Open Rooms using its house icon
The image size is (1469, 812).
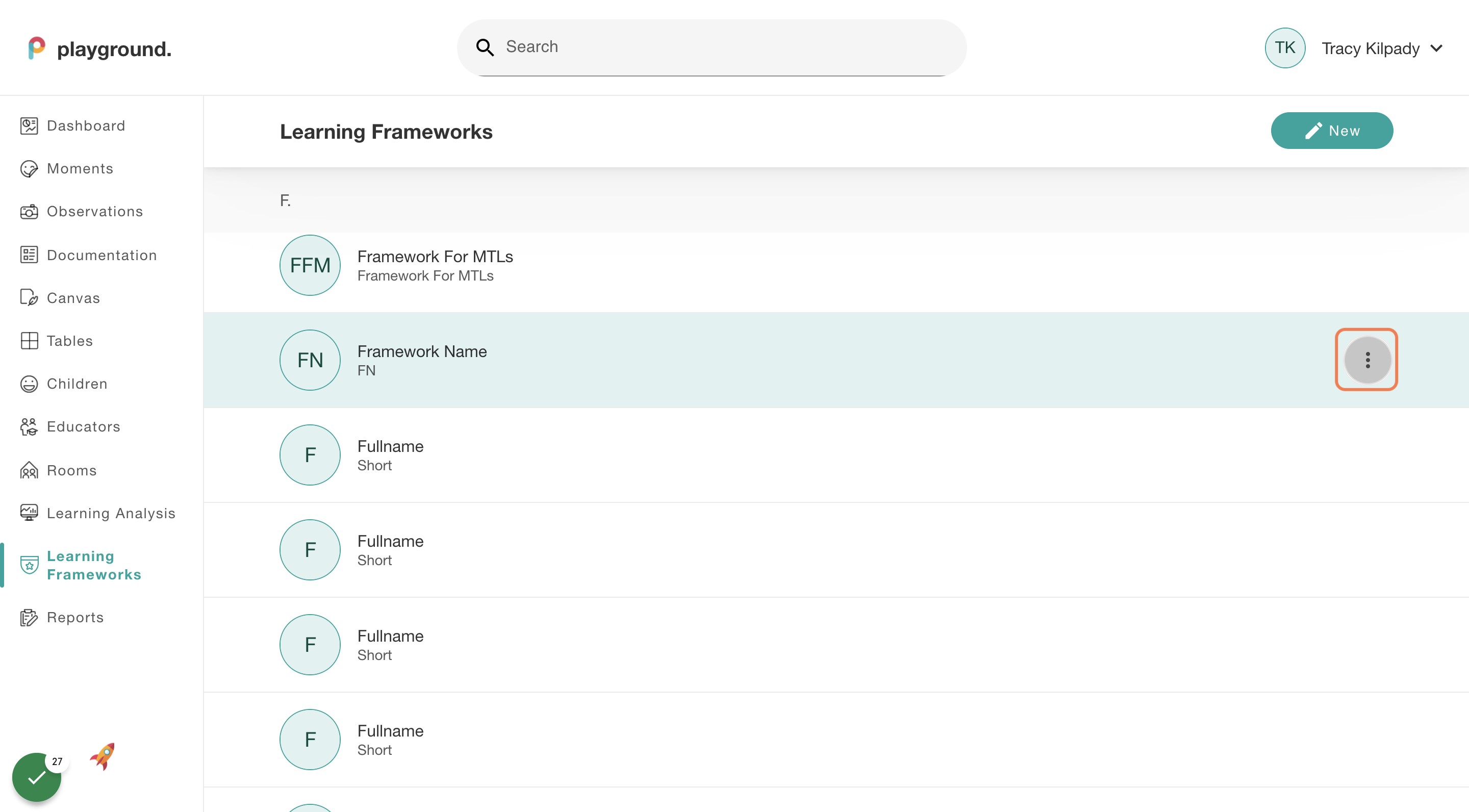point(29,470)
